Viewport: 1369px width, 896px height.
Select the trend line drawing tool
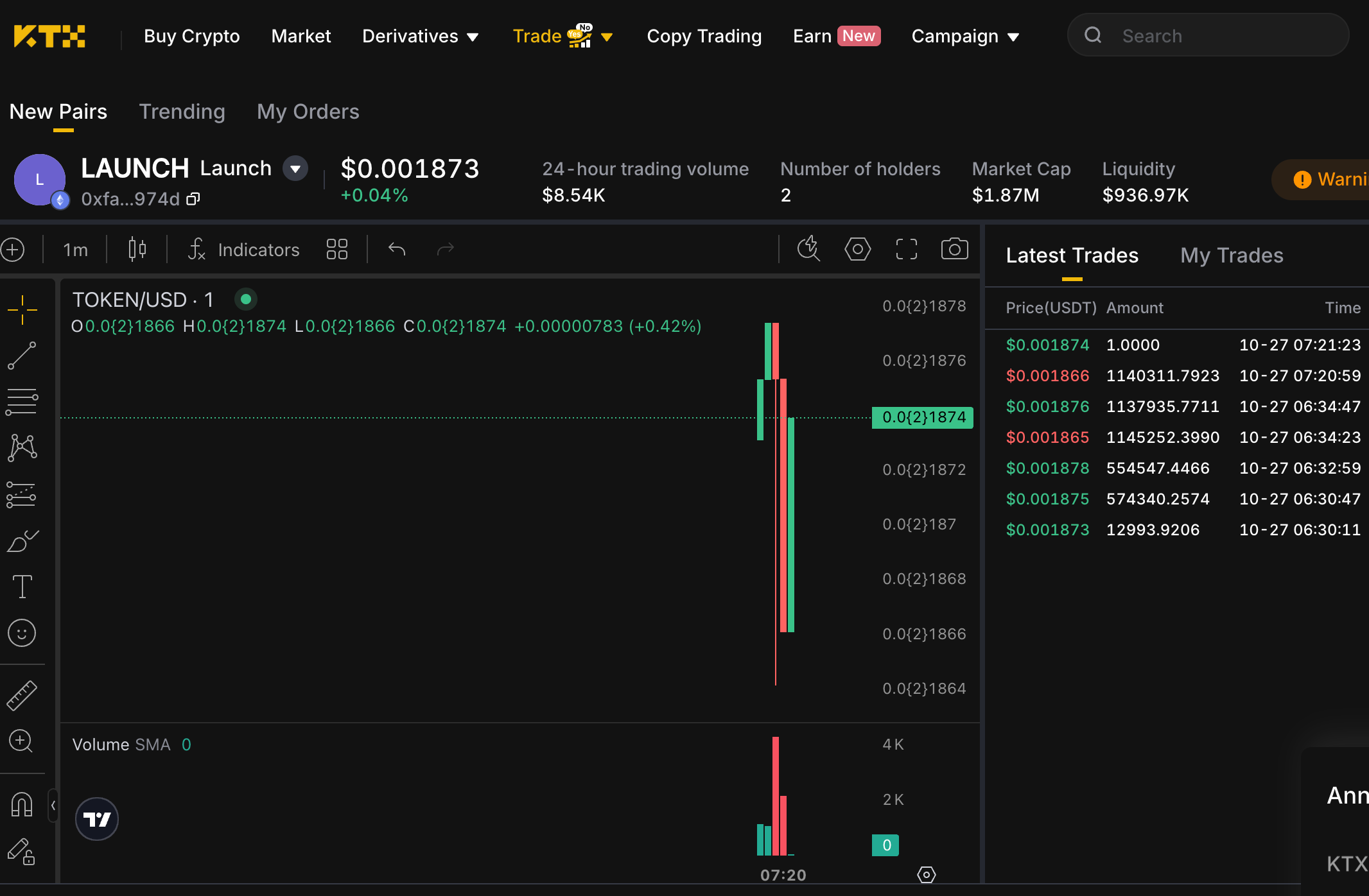(22, 356)
